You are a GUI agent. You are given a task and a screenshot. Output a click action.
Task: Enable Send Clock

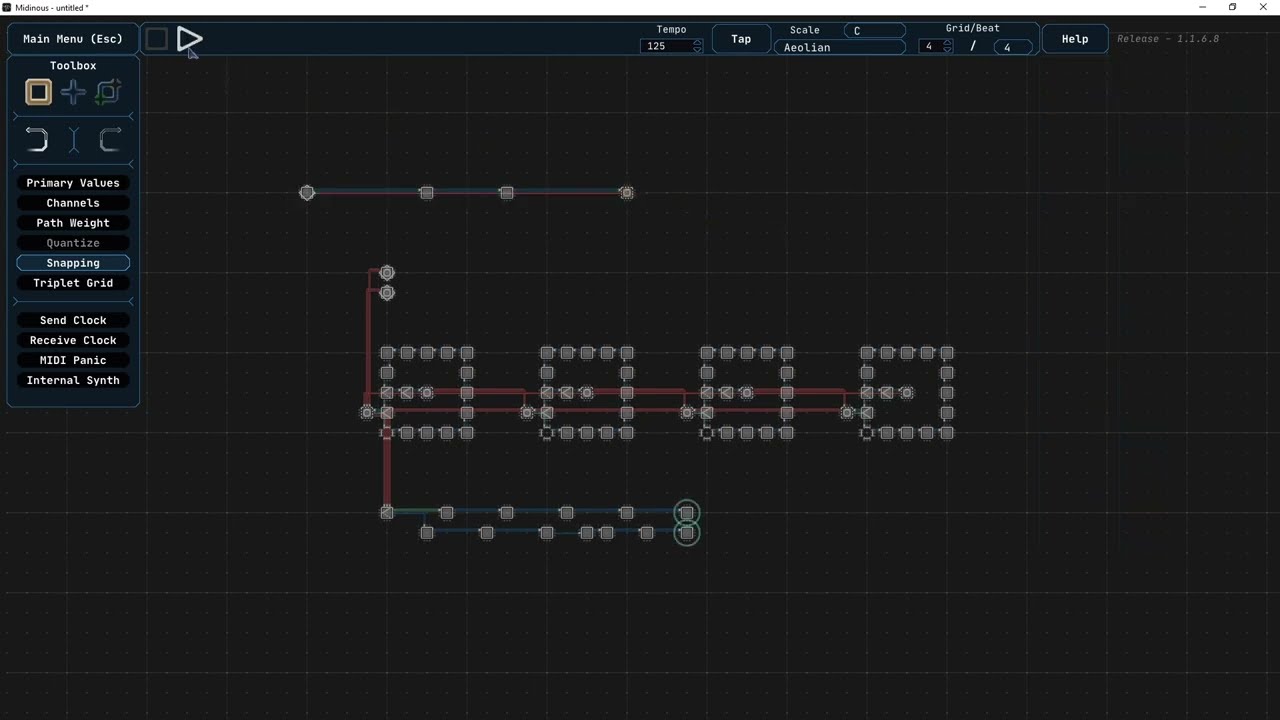[73, 320]
